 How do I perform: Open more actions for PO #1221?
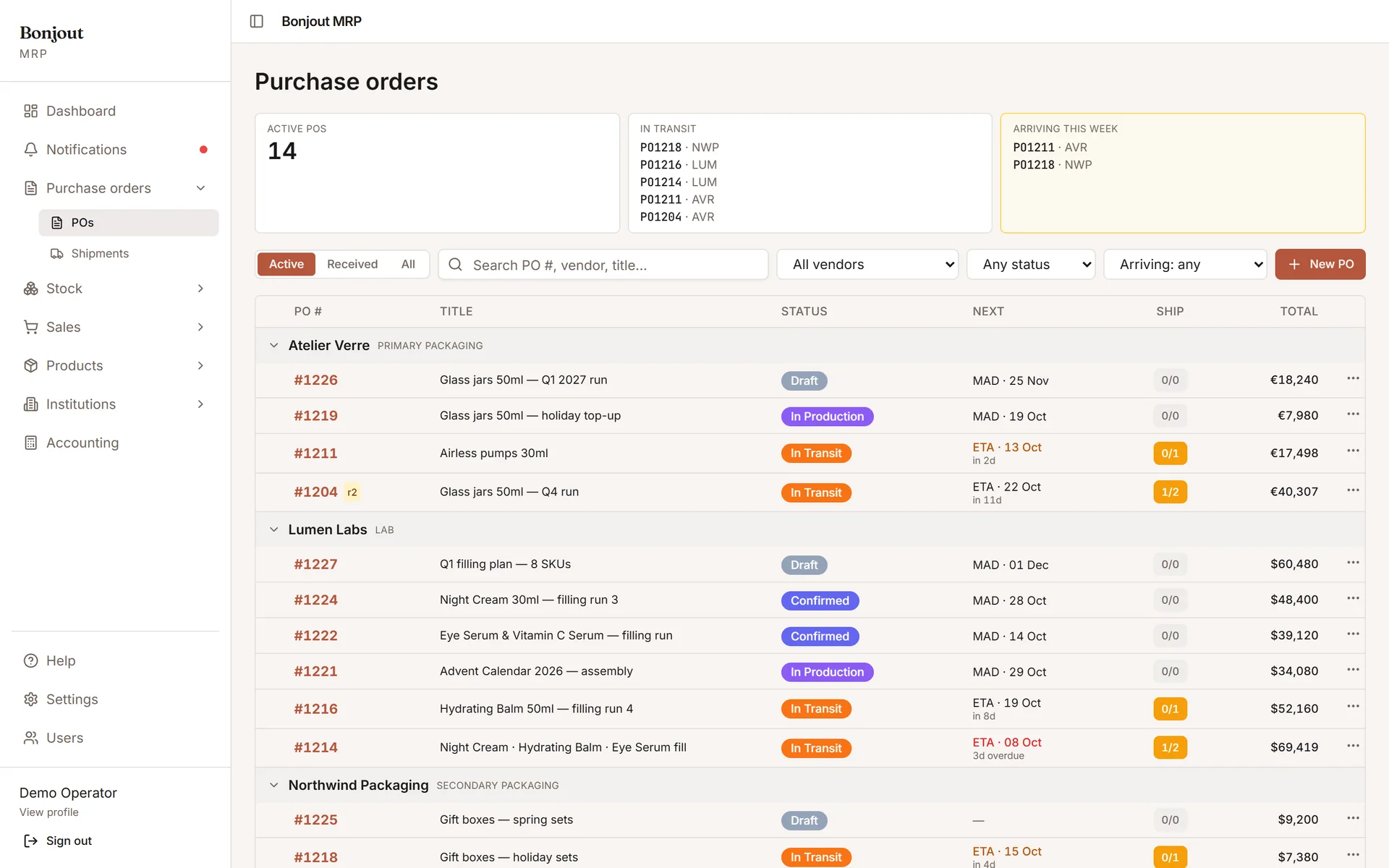click(1353, 670)
